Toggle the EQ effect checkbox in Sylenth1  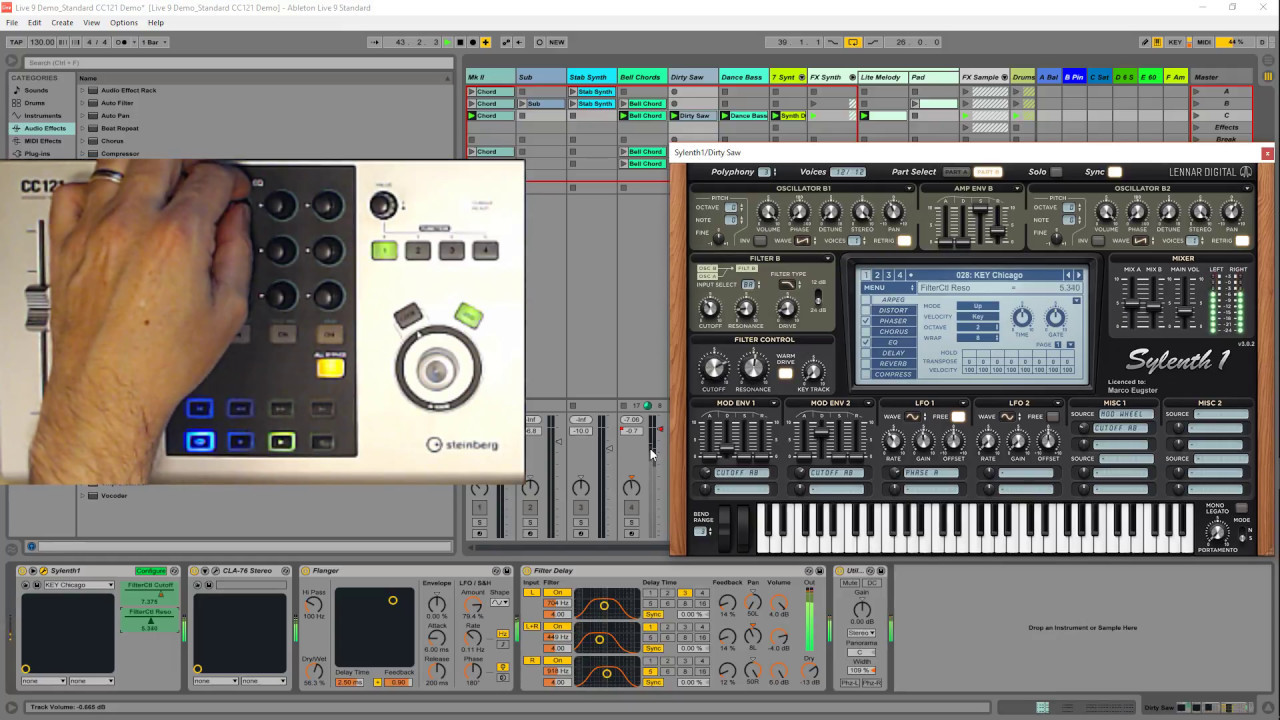tap(866, 343)
